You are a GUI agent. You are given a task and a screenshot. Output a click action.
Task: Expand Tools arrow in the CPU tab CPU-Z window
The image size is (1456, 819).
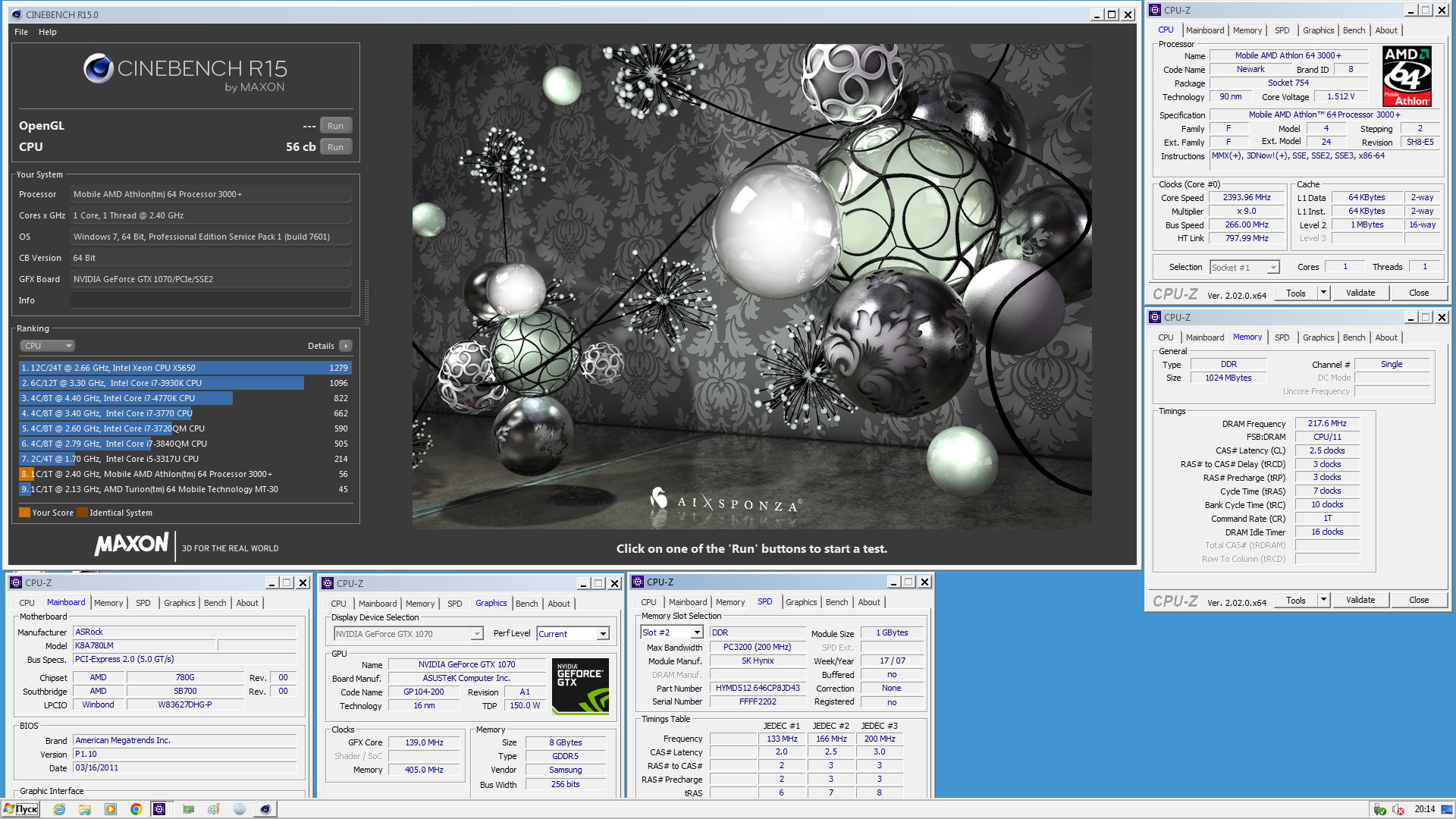(1323, 293)
